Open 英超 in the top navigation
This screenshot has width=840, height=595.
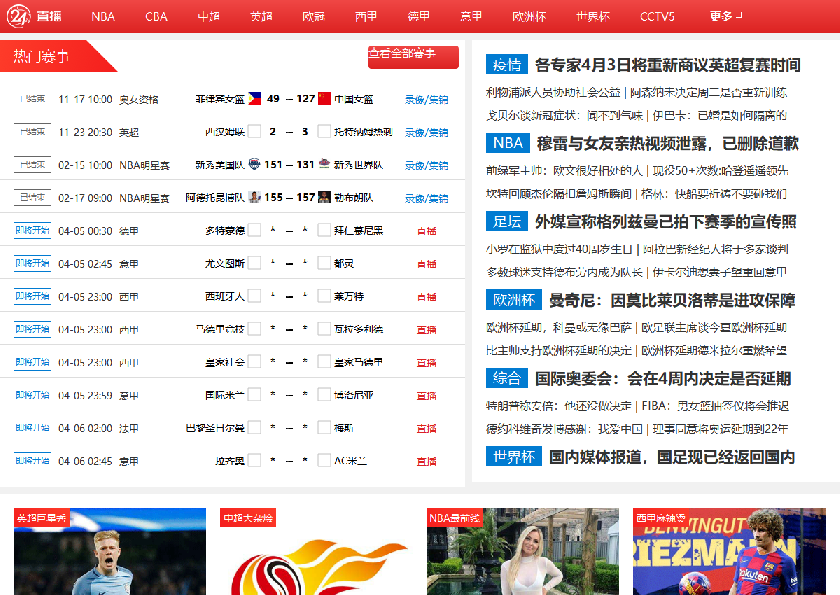click(x=261, y=17)
